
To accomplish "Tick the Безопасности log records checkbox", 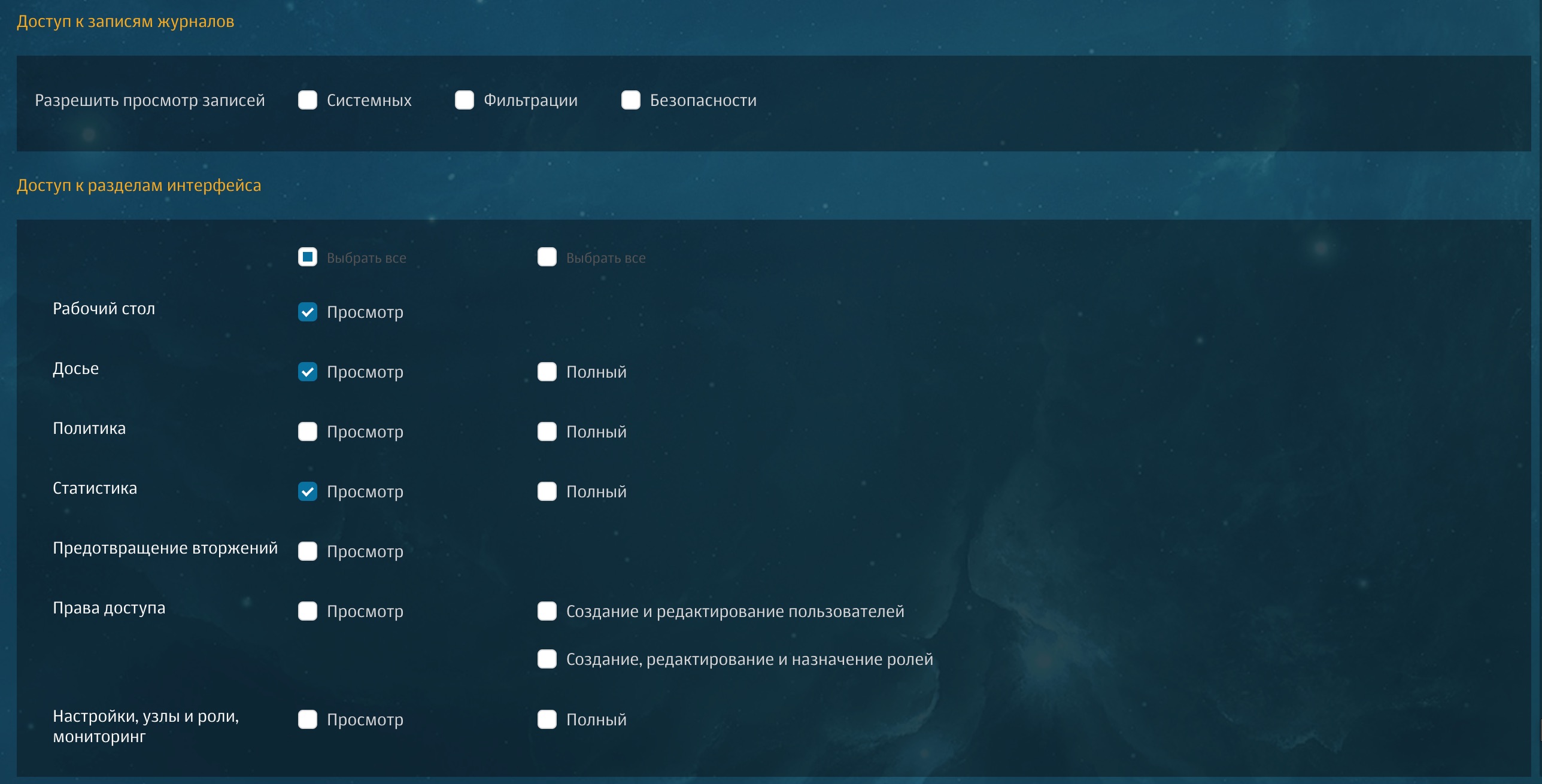I will point(631,100).
